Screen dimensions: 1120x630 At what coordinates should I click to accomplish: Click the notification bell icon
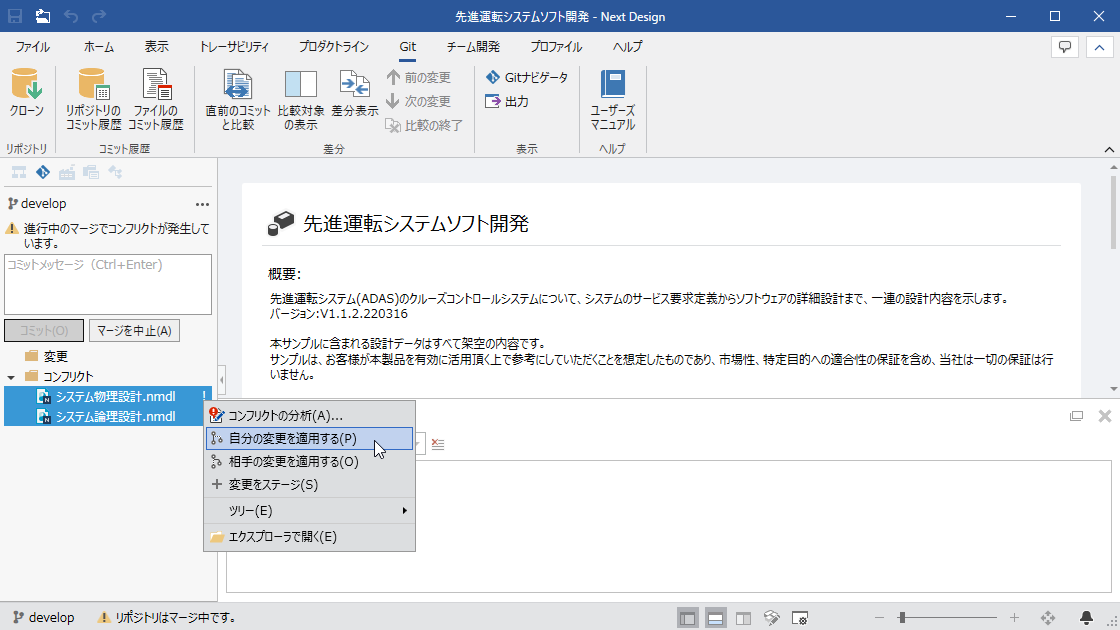pyautogui.click(x=1086, y=617)
